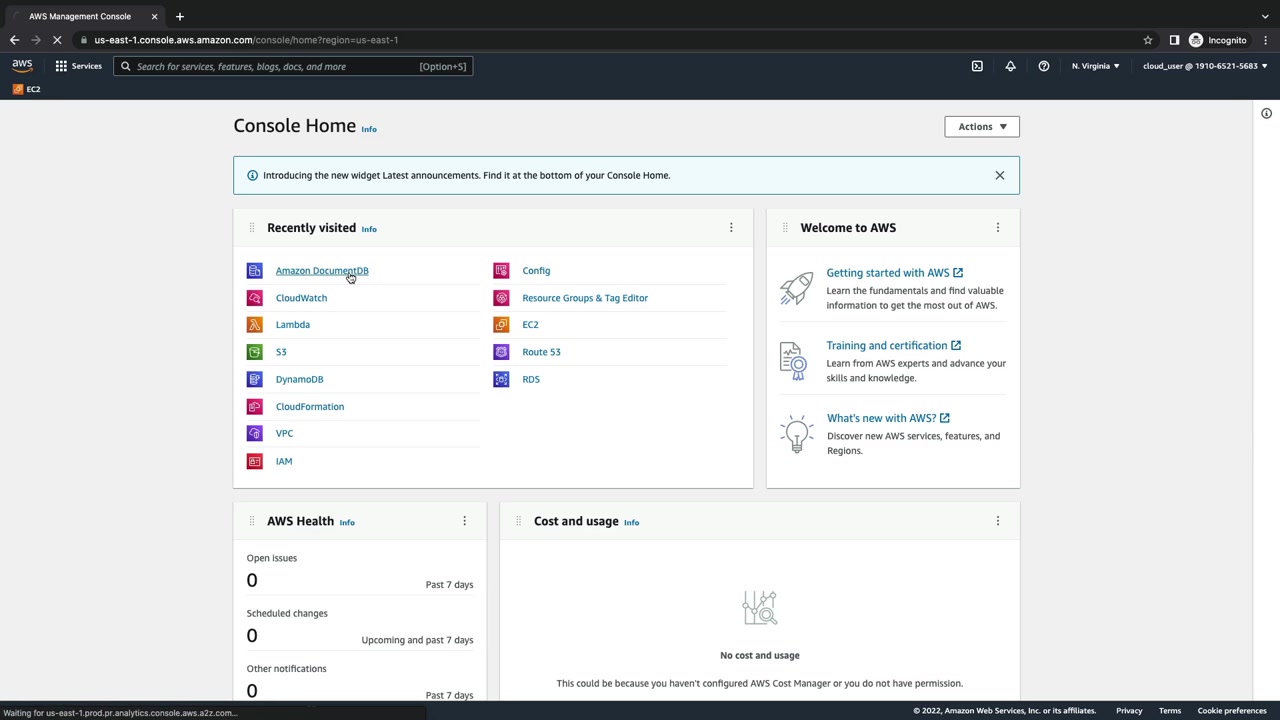The width and height of the screenshot is (1280, 720).
Task: Bookmark page with the star icon
Action: (x=1148, y=40)
